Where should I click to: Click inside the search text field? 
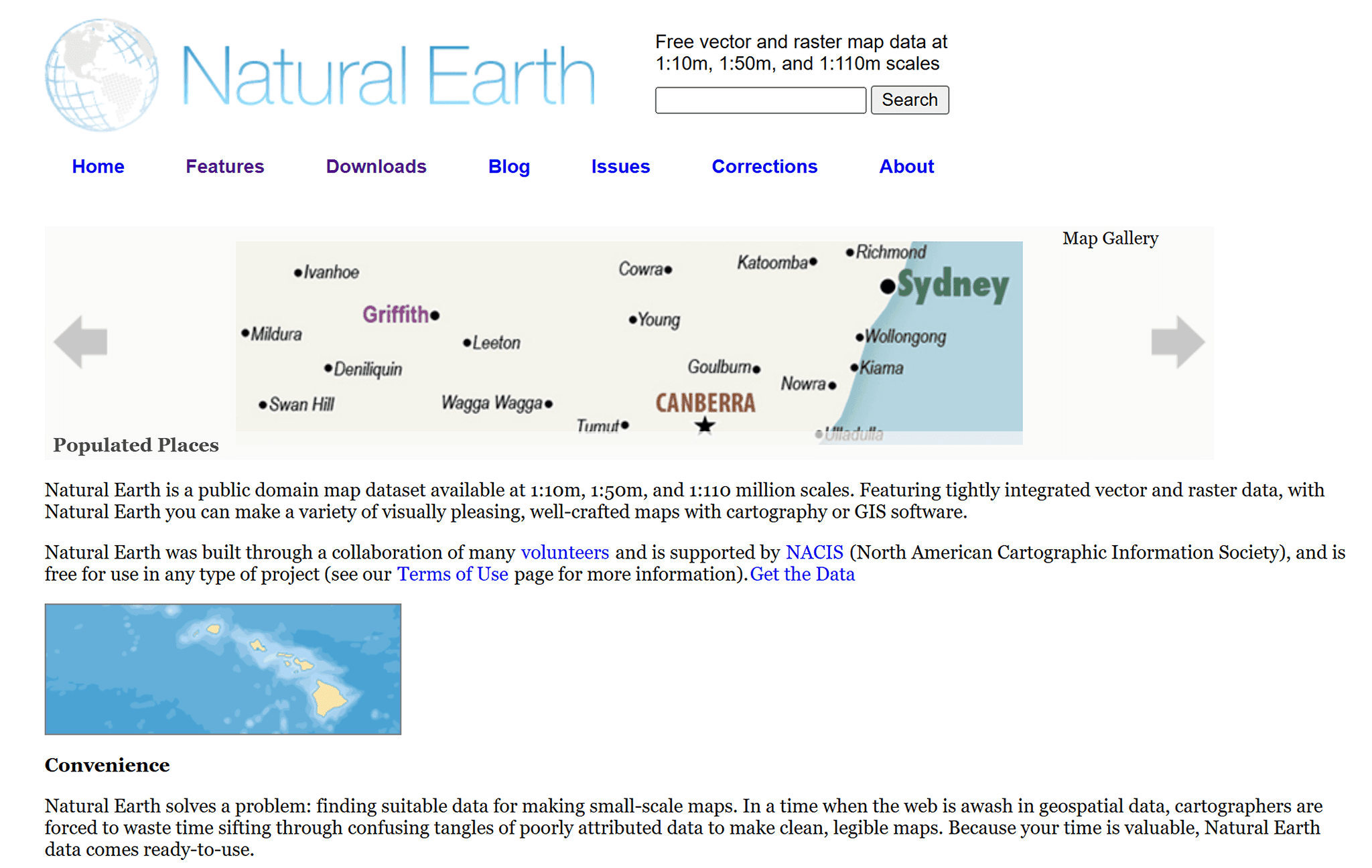tap(760, 100)
